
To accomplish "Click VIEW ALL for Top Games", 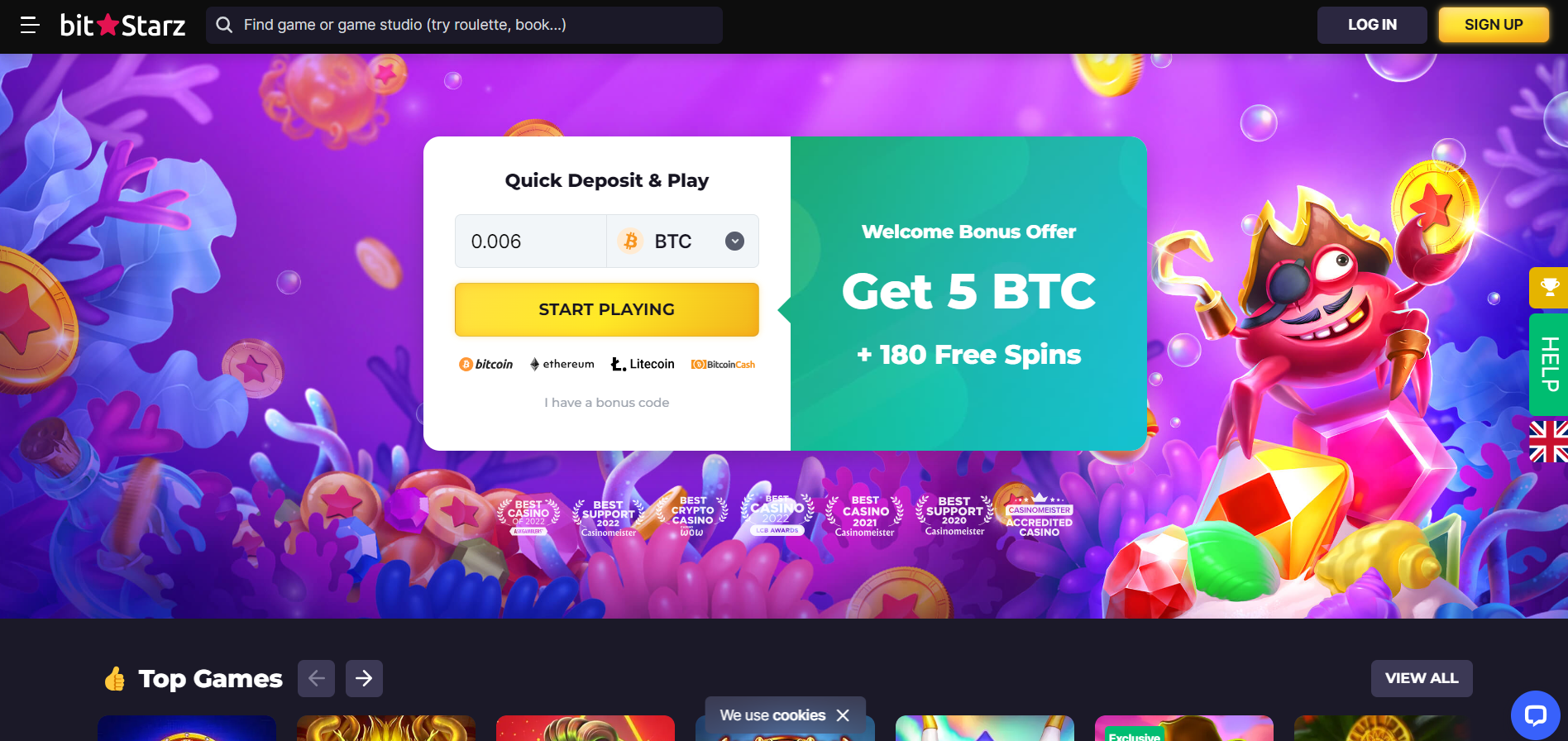I will [1422, 678].
